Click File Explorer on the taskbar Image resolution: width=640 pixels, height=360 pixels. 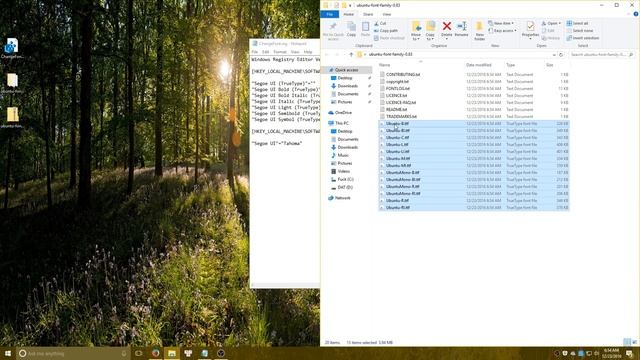[172, 353]
